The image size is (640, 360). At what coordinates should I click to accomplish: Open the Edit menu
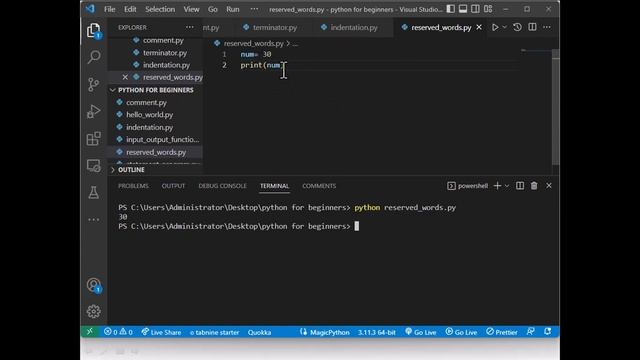(x=130, y=9)
